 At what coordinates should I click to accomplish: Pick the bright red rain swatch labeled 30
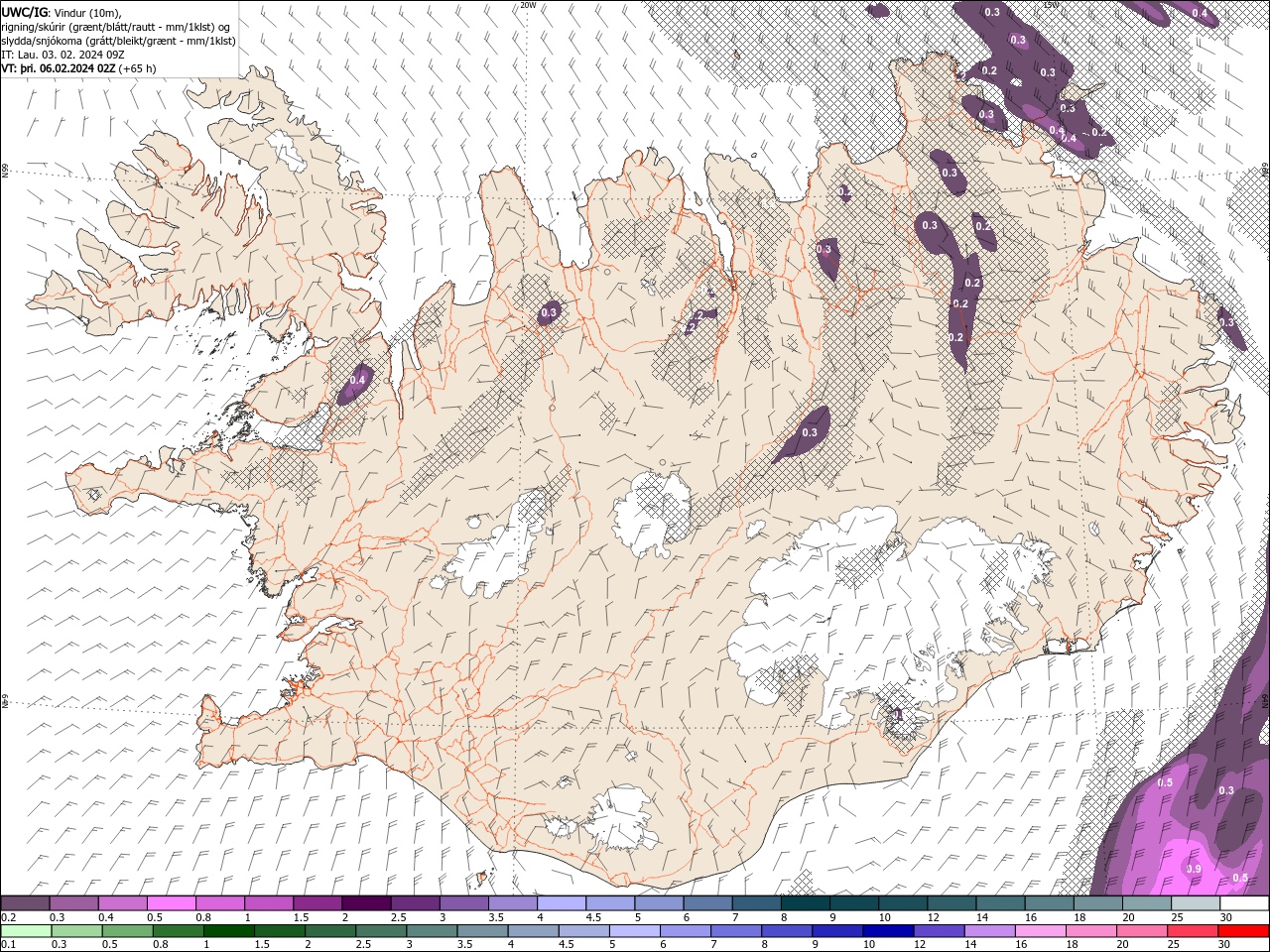pos(1242,931)
